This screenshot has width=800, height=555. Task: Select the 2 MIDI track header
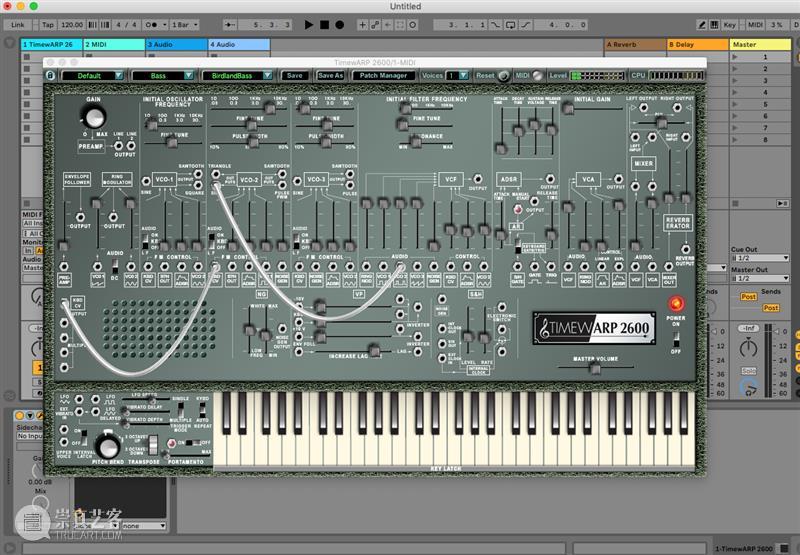pos(114,44)
